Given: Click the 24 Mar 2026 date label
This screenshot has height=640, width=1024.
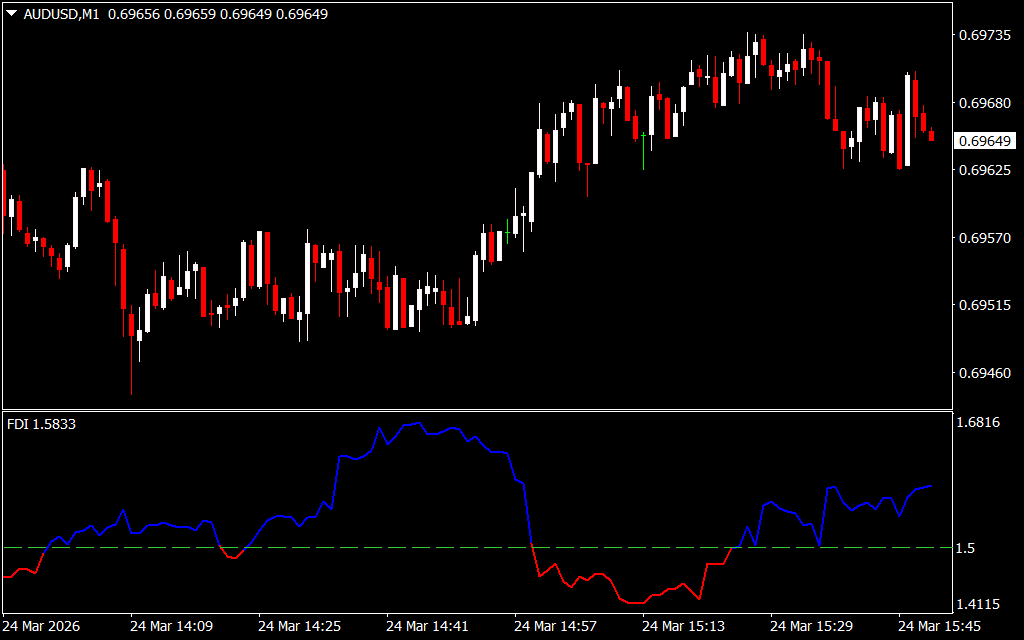Looking at the screenshot, I should pyautogui.click(x=42, y=626).
